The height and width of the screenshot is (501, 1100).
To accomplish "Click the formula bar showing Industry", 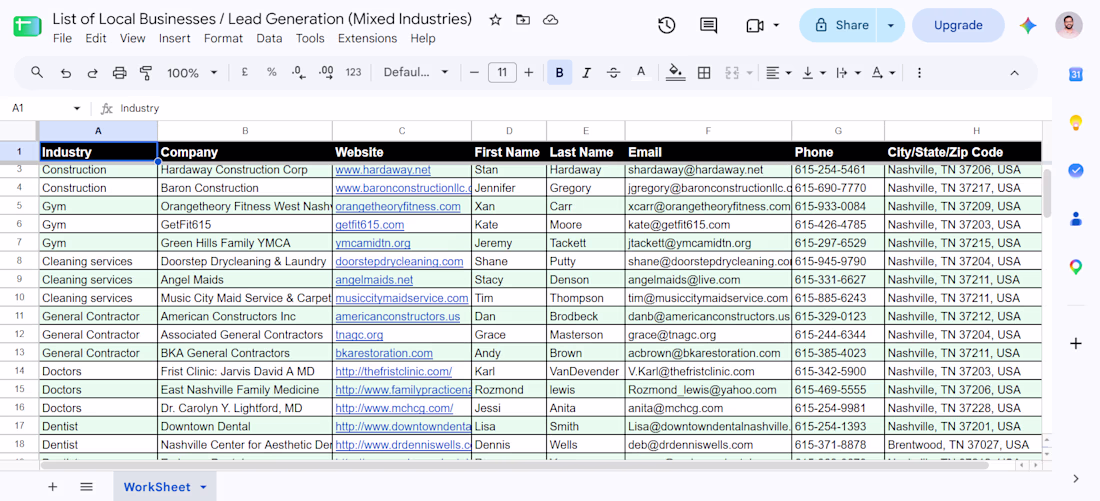I will (582, 108).
